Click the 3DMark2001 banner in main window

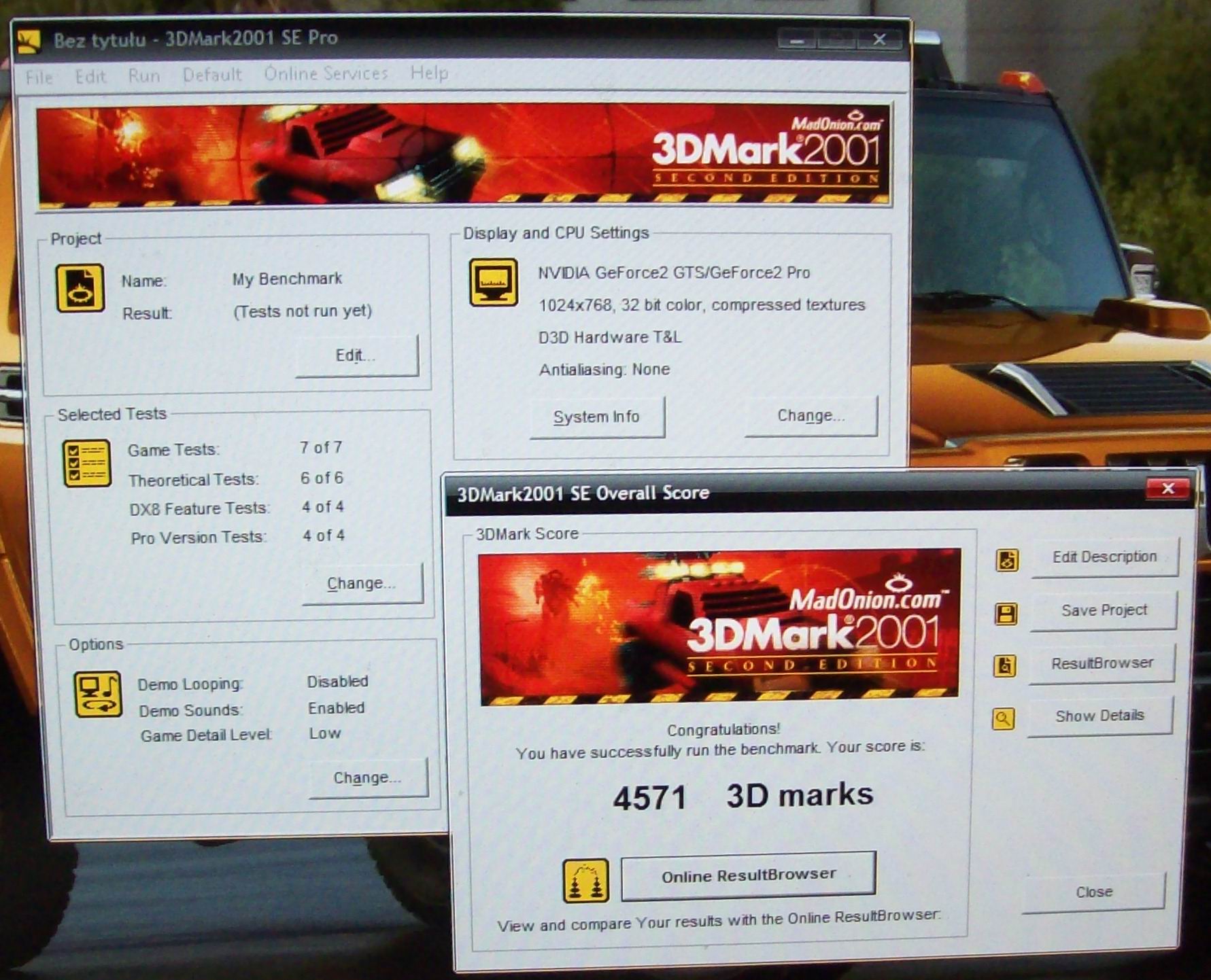[x=464, y=156]
